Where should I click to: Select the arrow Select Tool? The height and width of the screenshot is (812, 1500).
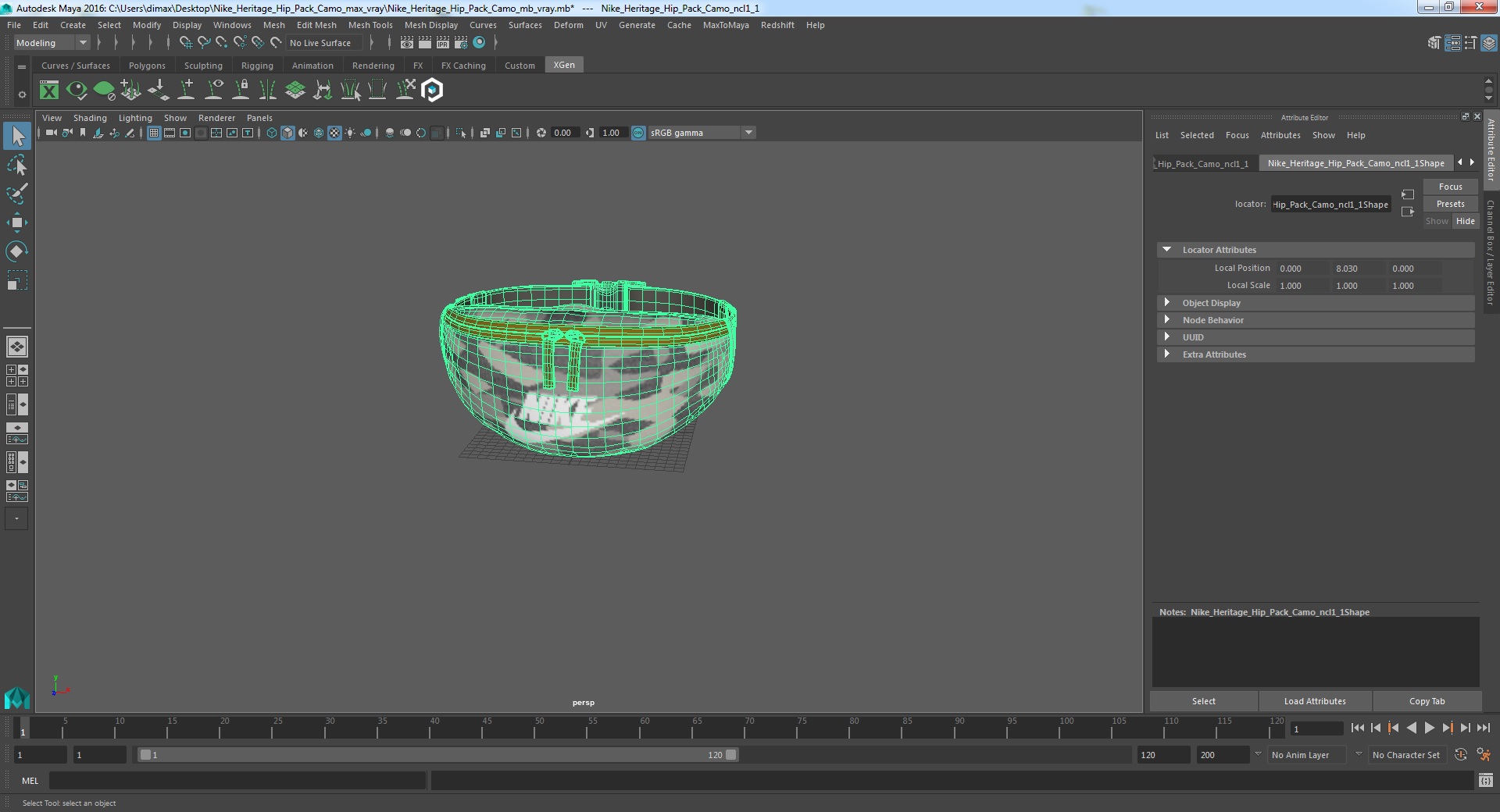(17, 137)
